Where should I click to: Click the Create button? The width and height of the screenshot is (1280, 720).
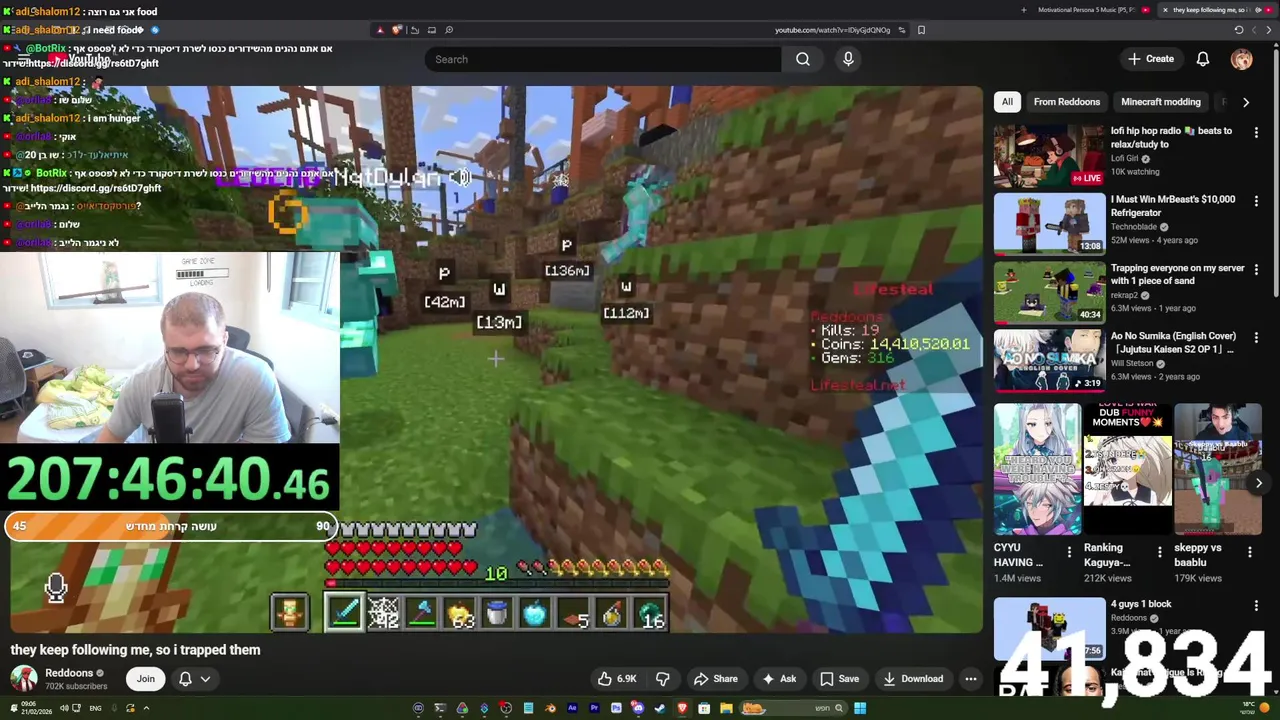click(1151, 59)
